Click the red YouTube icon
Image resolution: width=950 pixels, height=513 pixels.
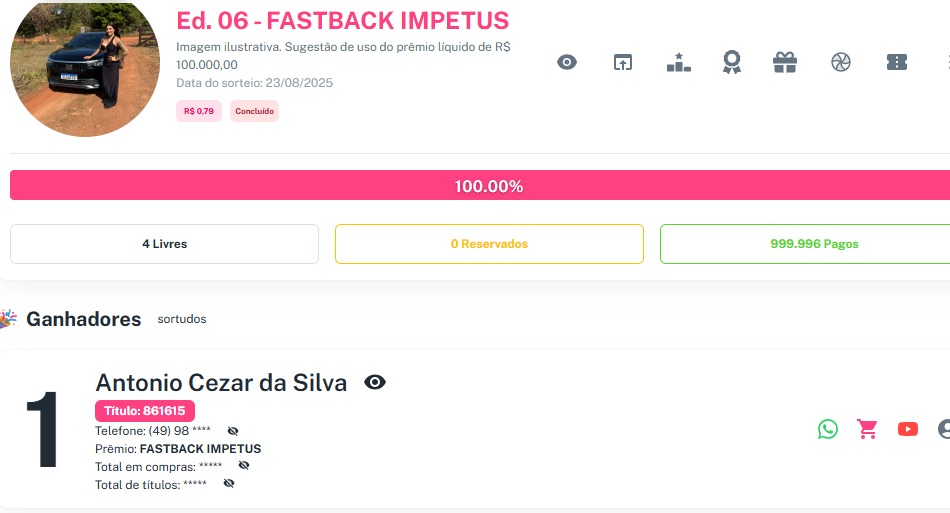908,429
